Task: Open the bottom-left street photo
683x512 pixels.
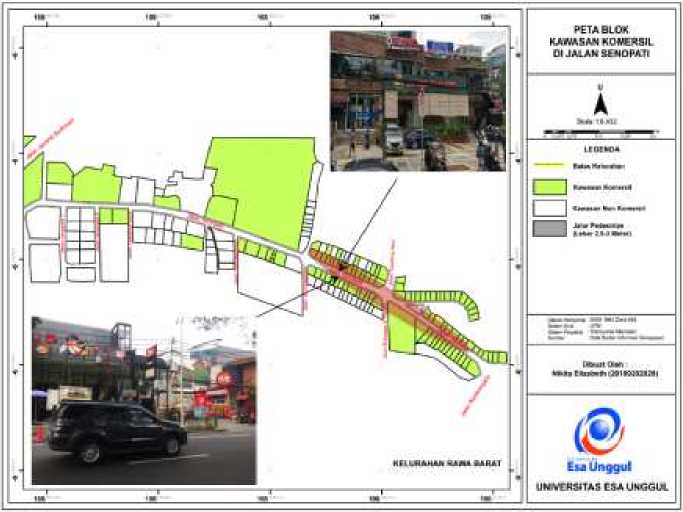Action: pos(143,400)
